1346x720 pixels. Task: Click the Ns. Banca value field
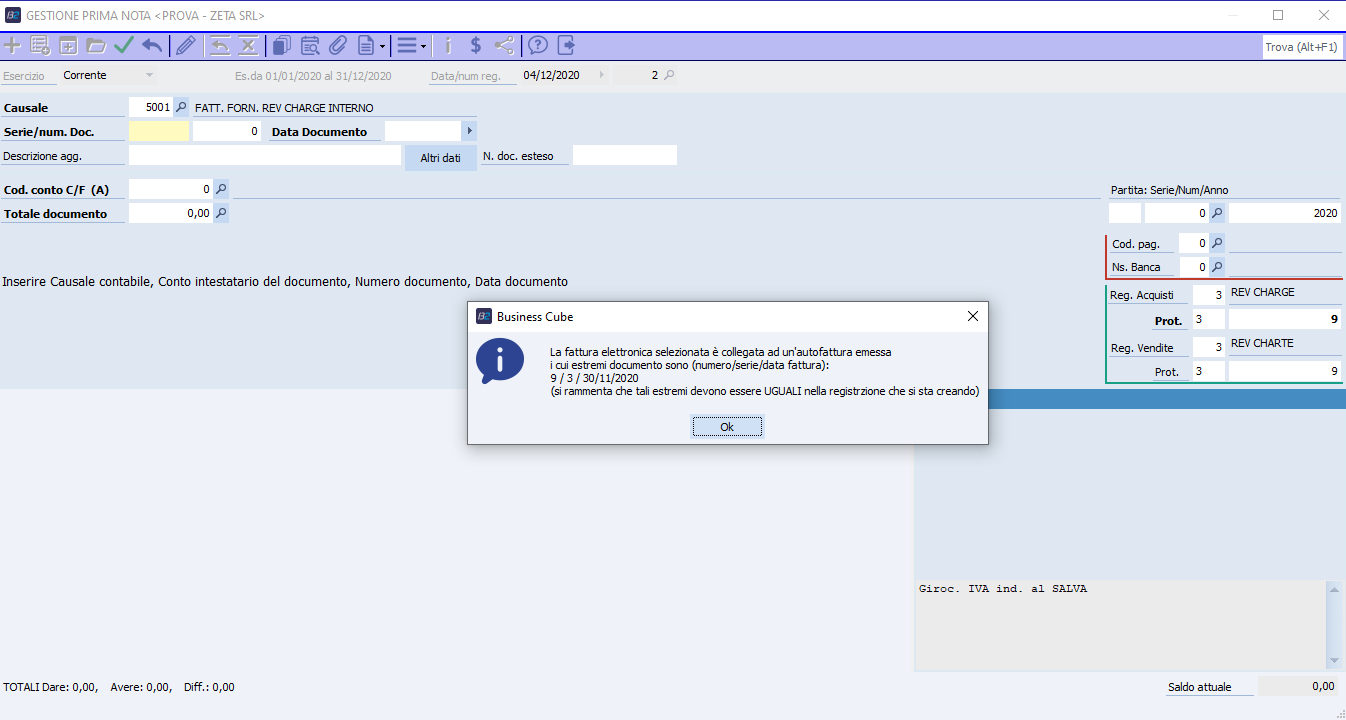point(1194,267)
